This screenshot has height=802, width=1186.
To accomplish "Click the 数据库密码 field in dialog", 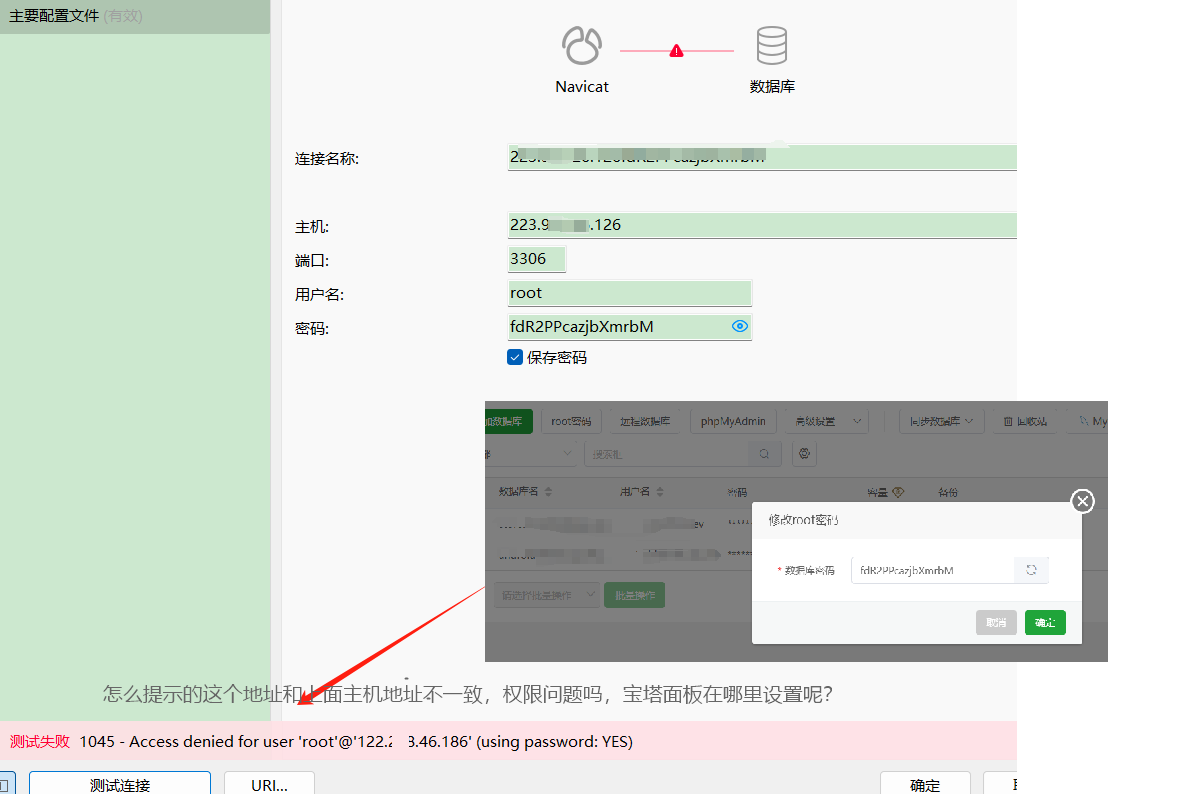I will [x=932, y=570].
